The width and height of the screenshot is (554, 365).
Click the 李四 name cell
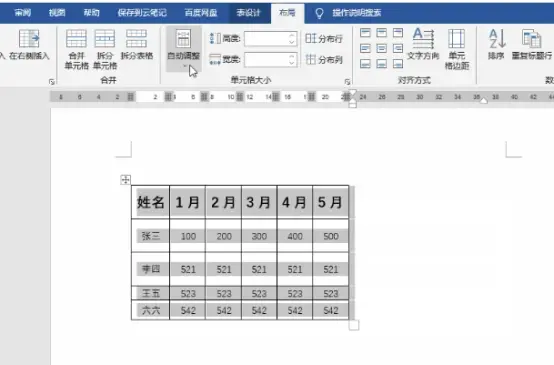pyautogui.click(x=151, y=269)
